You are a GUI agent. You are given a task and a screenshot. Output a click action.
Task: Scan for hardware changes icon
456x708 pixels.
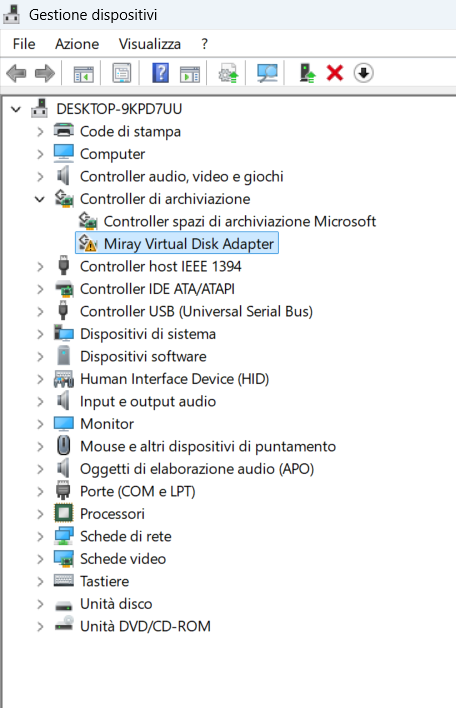[x=267, y=73]
